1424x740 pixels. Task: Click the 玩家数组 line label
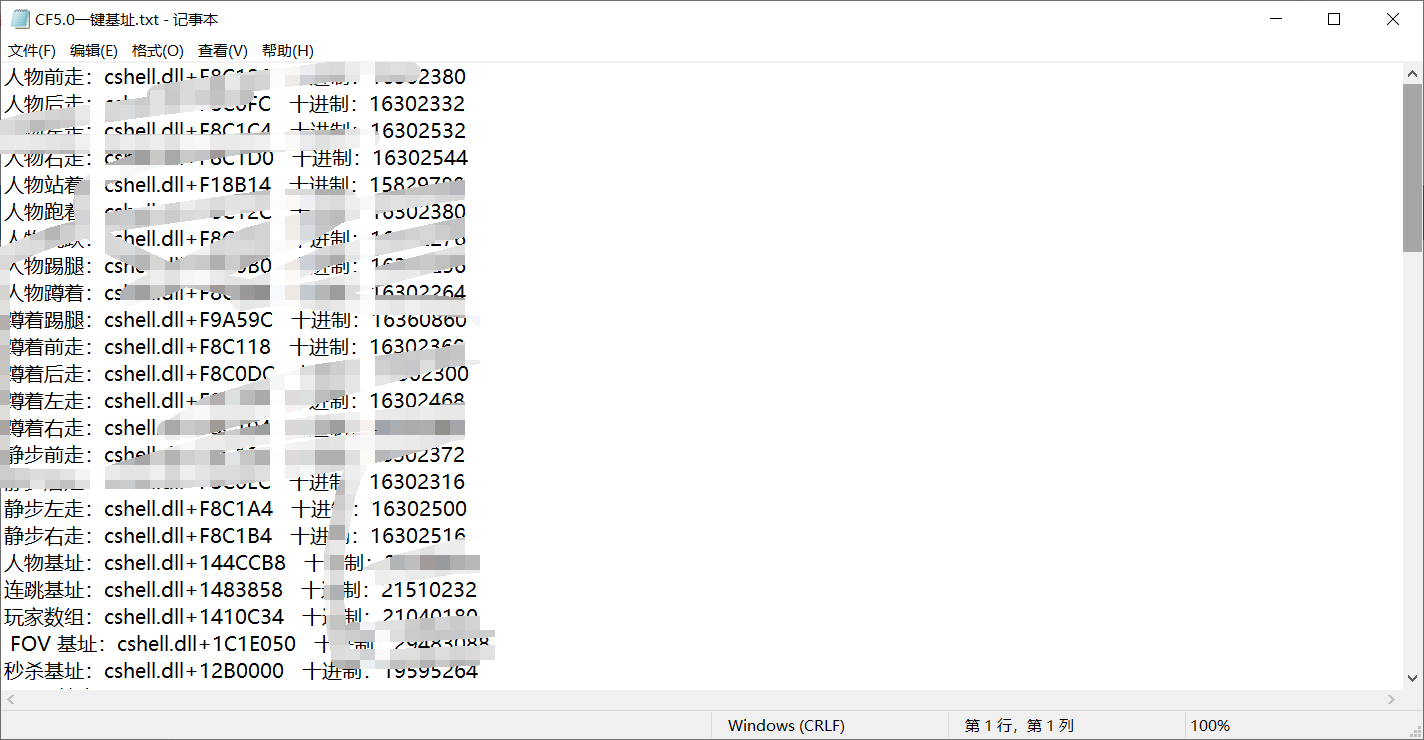48,617
